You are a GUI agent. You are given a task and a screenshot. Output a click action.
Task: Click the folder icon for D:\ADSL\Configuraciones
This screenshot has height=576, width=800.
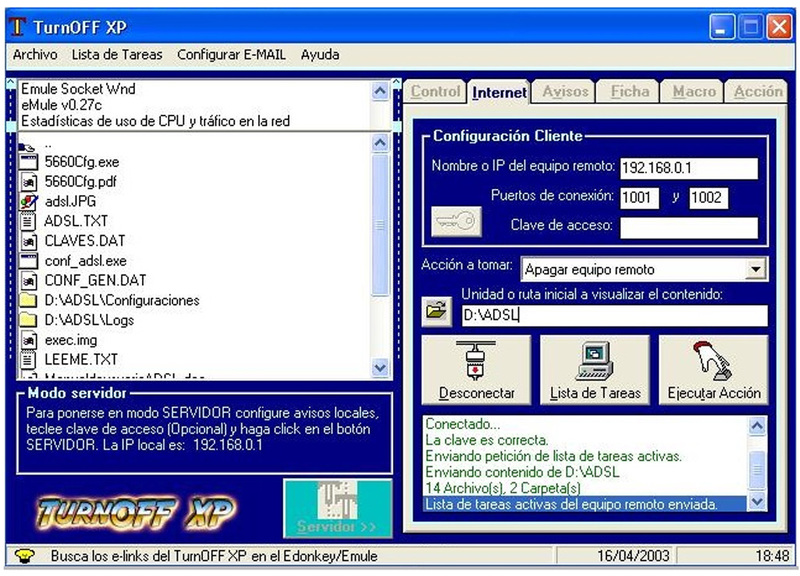28,300
